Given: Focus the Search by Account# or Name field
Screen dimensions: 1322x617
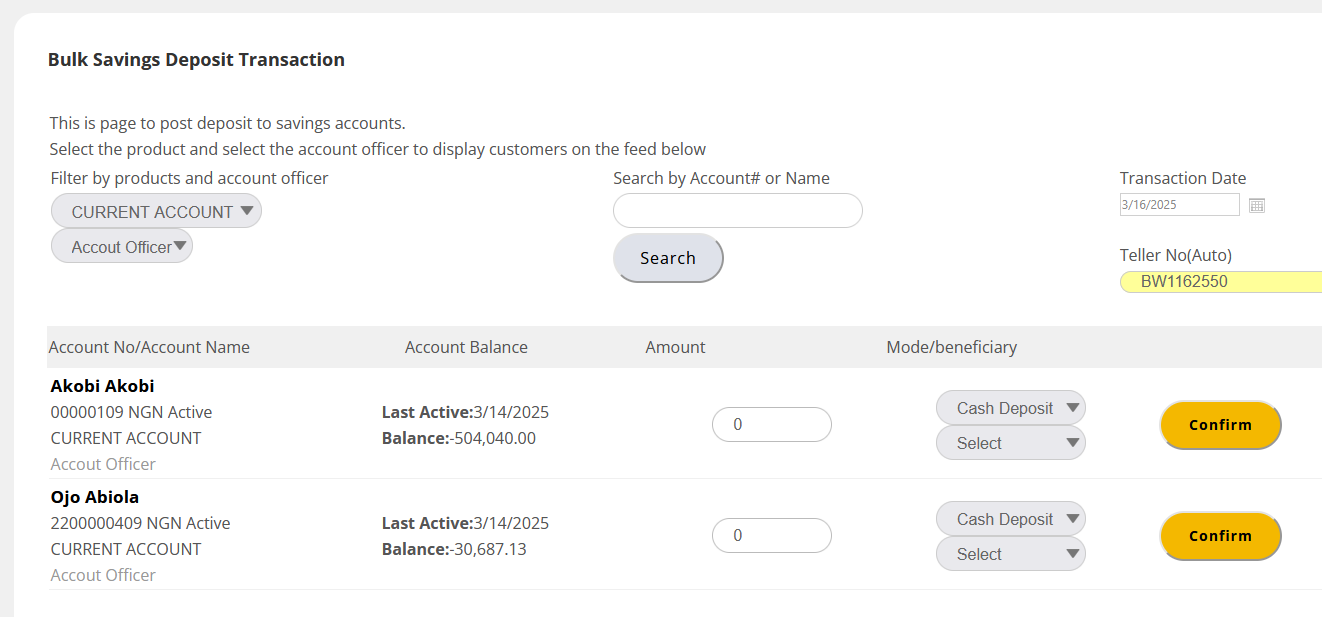Looking at the screenshot, I should [737, 211].
